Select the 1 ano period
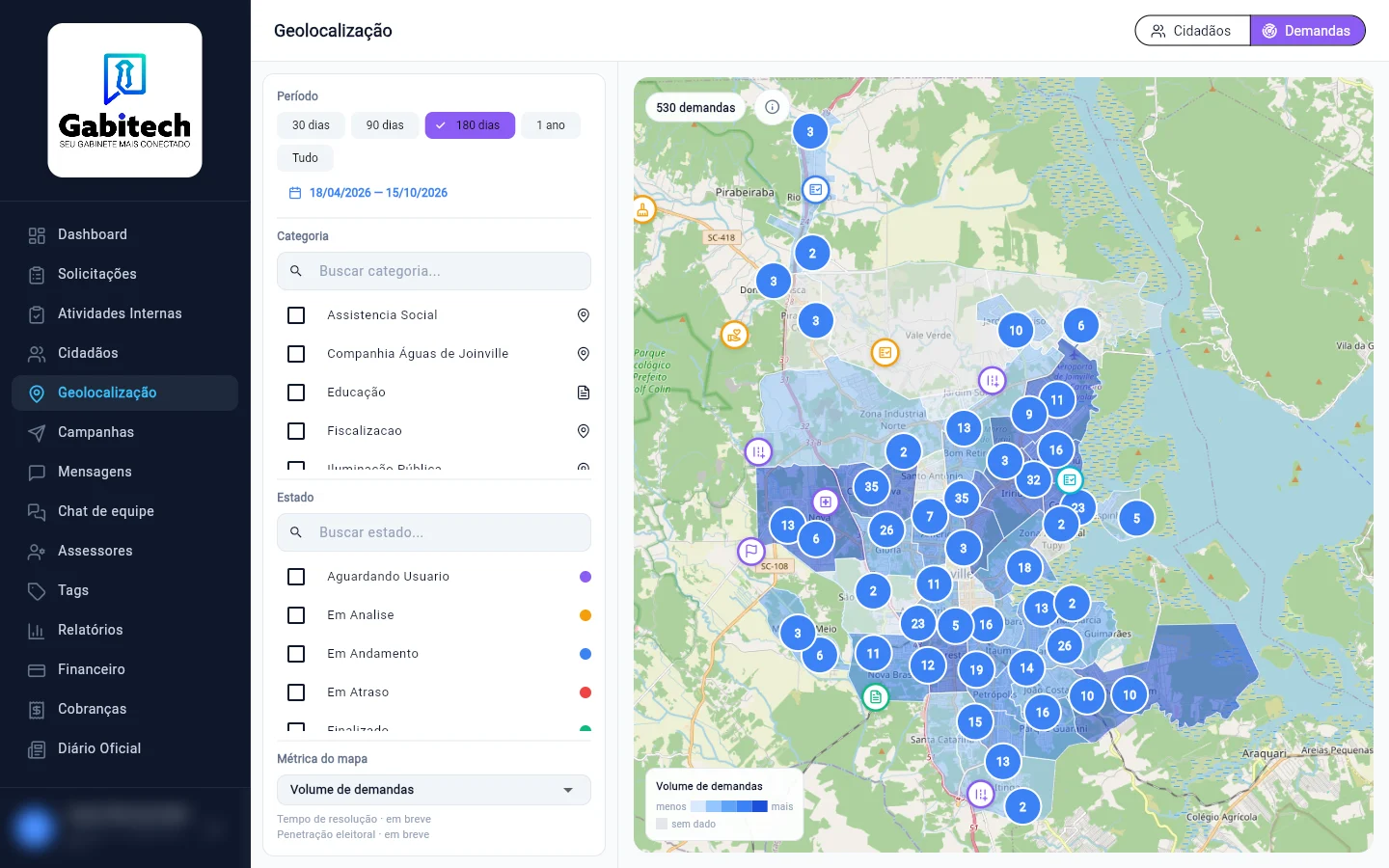 coord(551,125)
